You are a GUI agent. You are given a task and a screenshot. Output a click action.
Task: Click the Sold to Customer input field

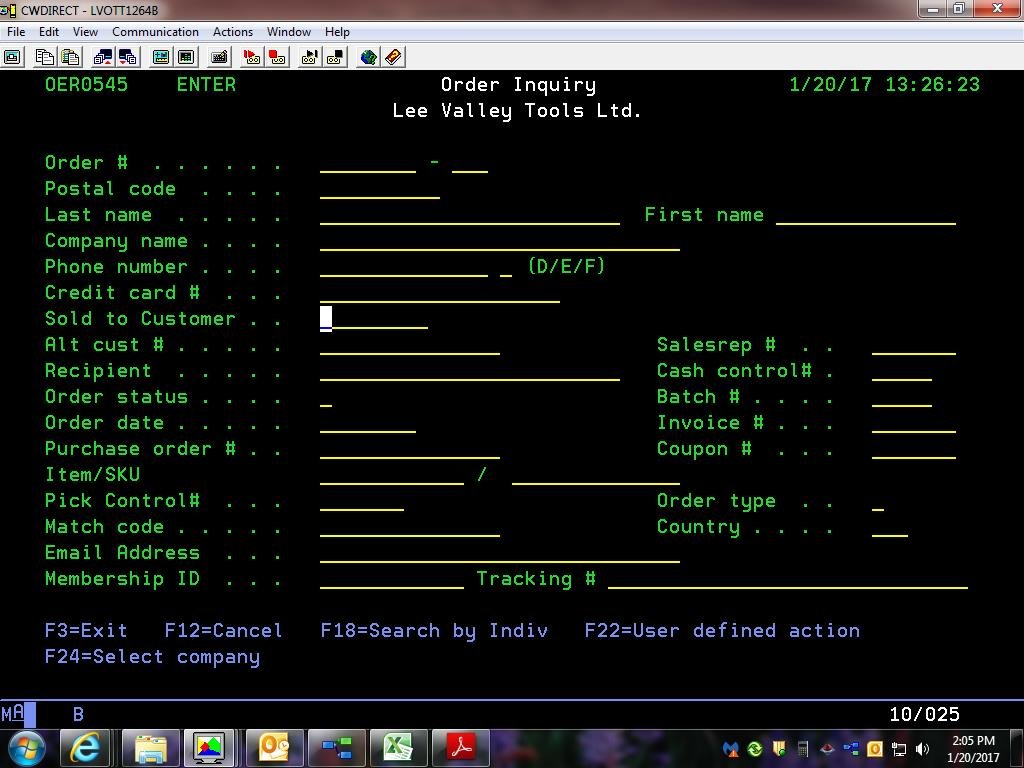[x=374, y=319]
